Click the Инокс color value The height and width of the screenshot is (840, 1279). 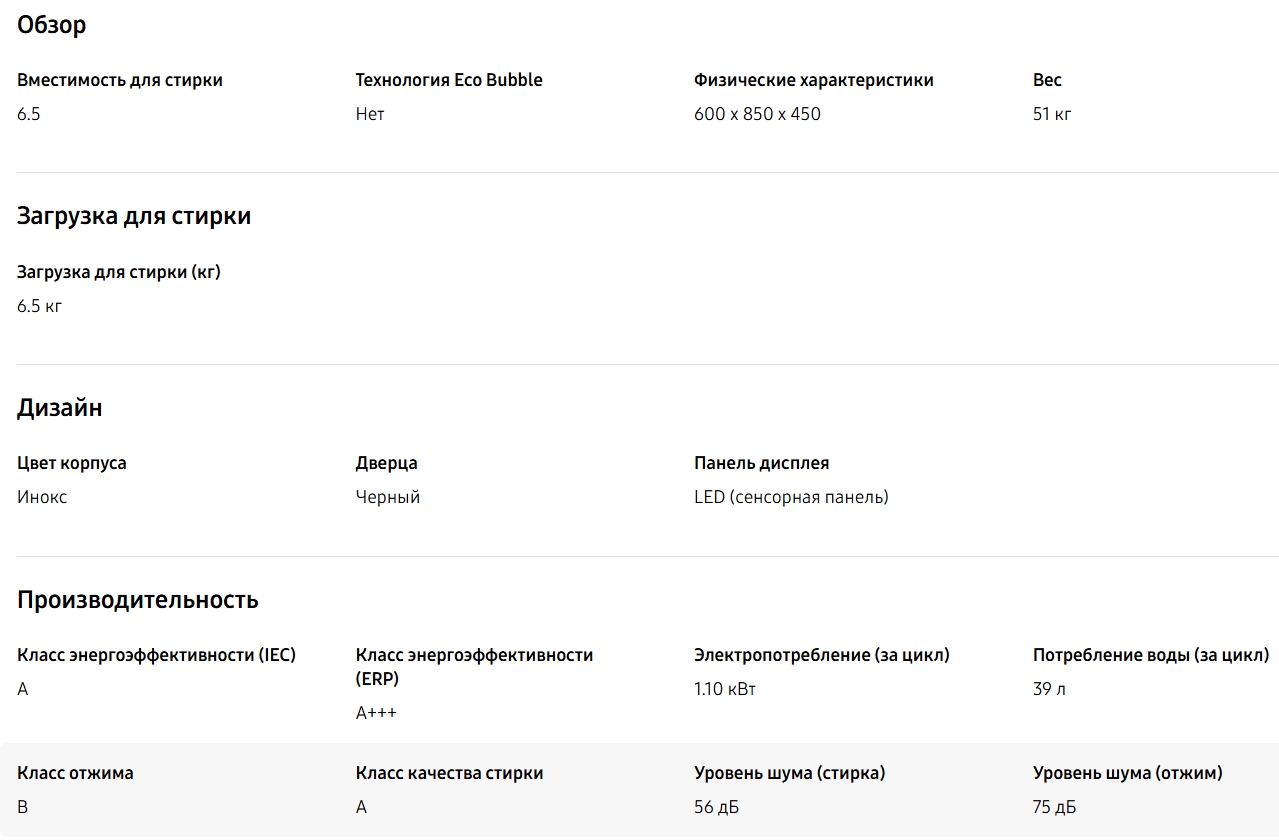point(42,497)
